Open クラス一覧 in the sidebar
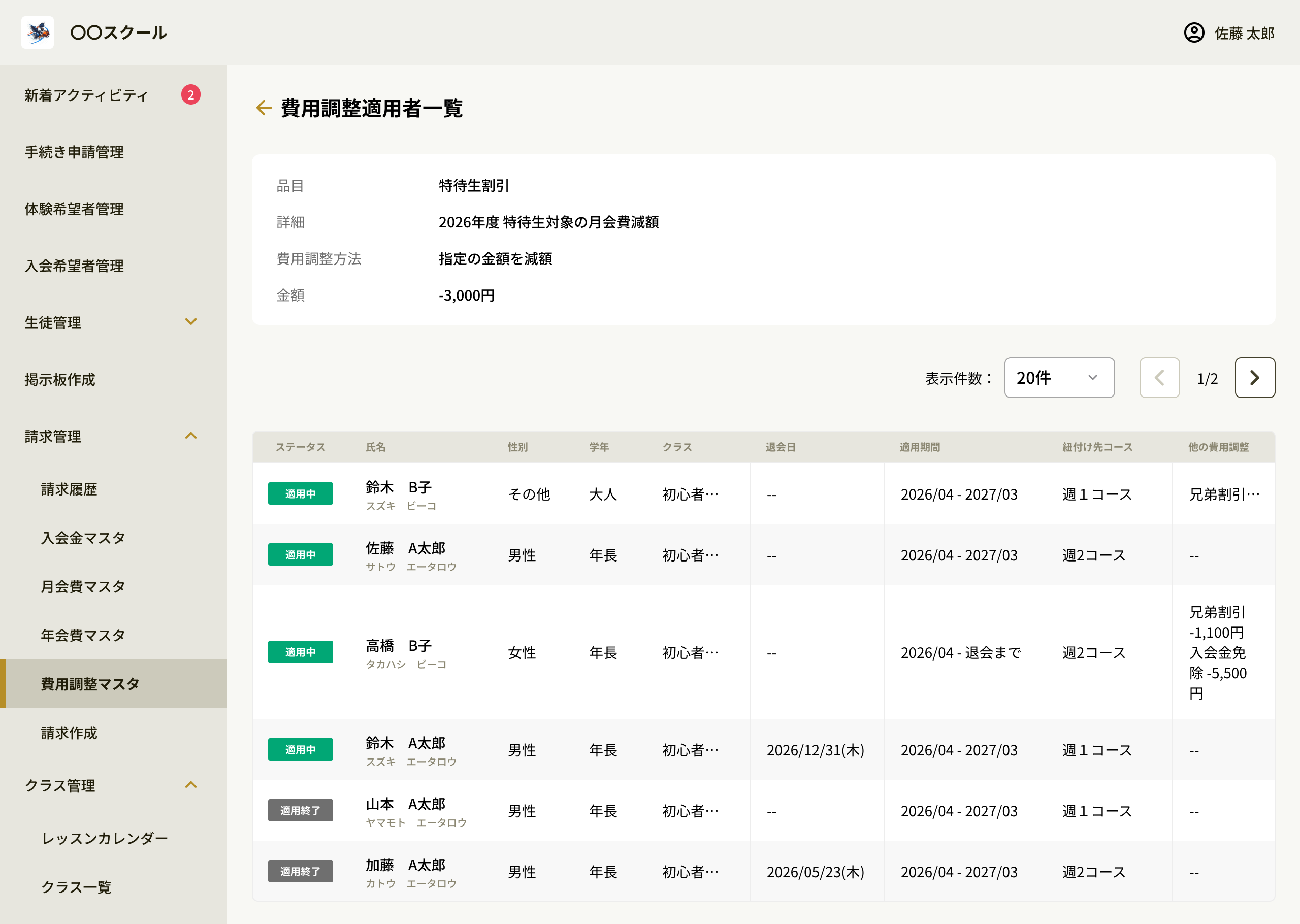The image size is (1300, 924). (76, 887)
